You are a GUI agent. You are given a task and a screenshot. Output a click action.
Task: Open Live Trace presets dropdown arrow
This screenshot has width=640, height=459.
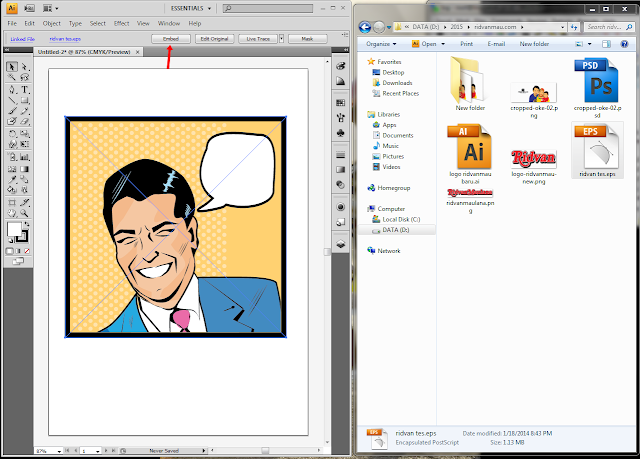(x=282, y=39)
